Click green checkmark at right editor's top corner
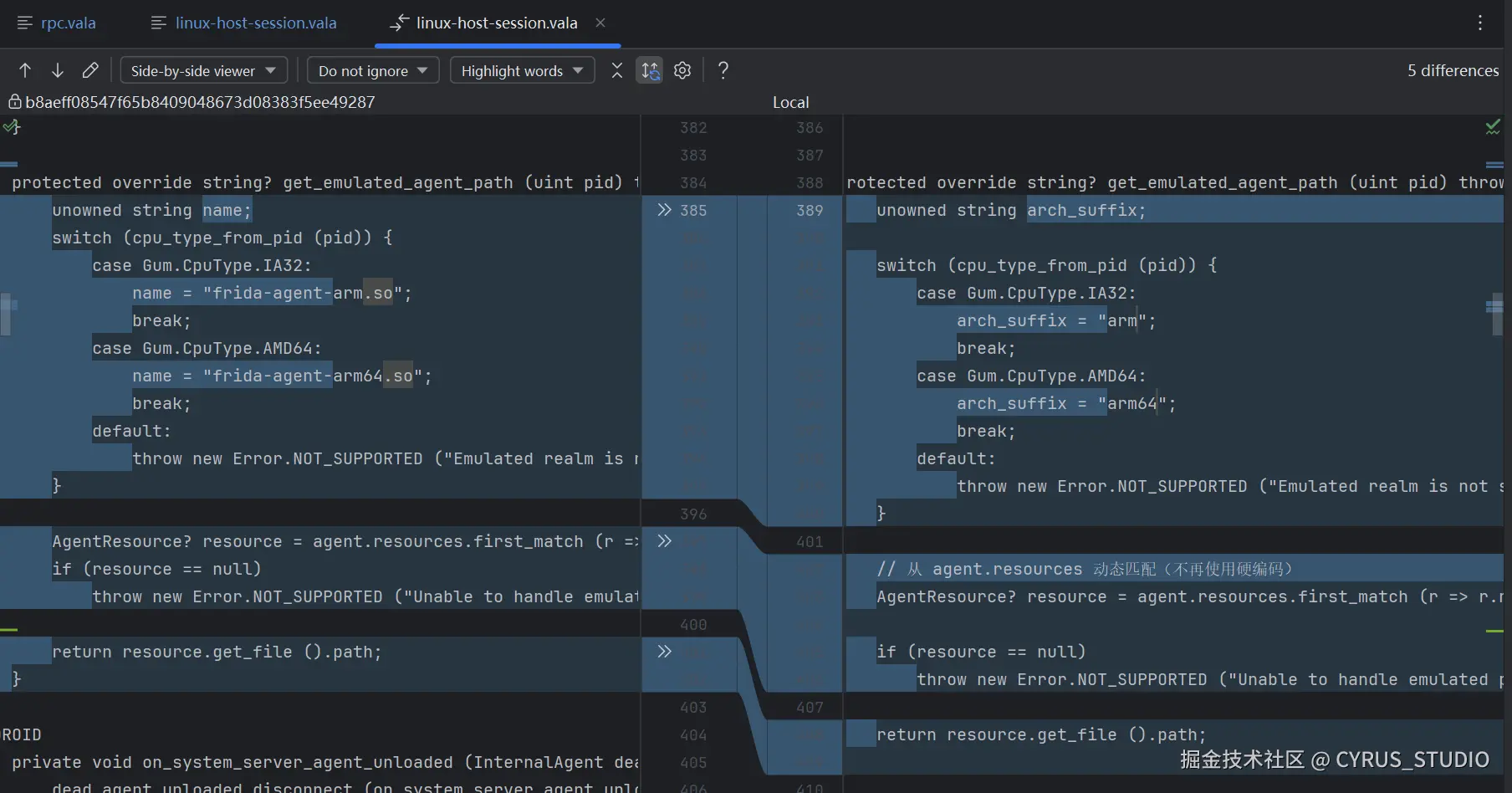This screenshot has width=1512, height=793. [1492, 127]
